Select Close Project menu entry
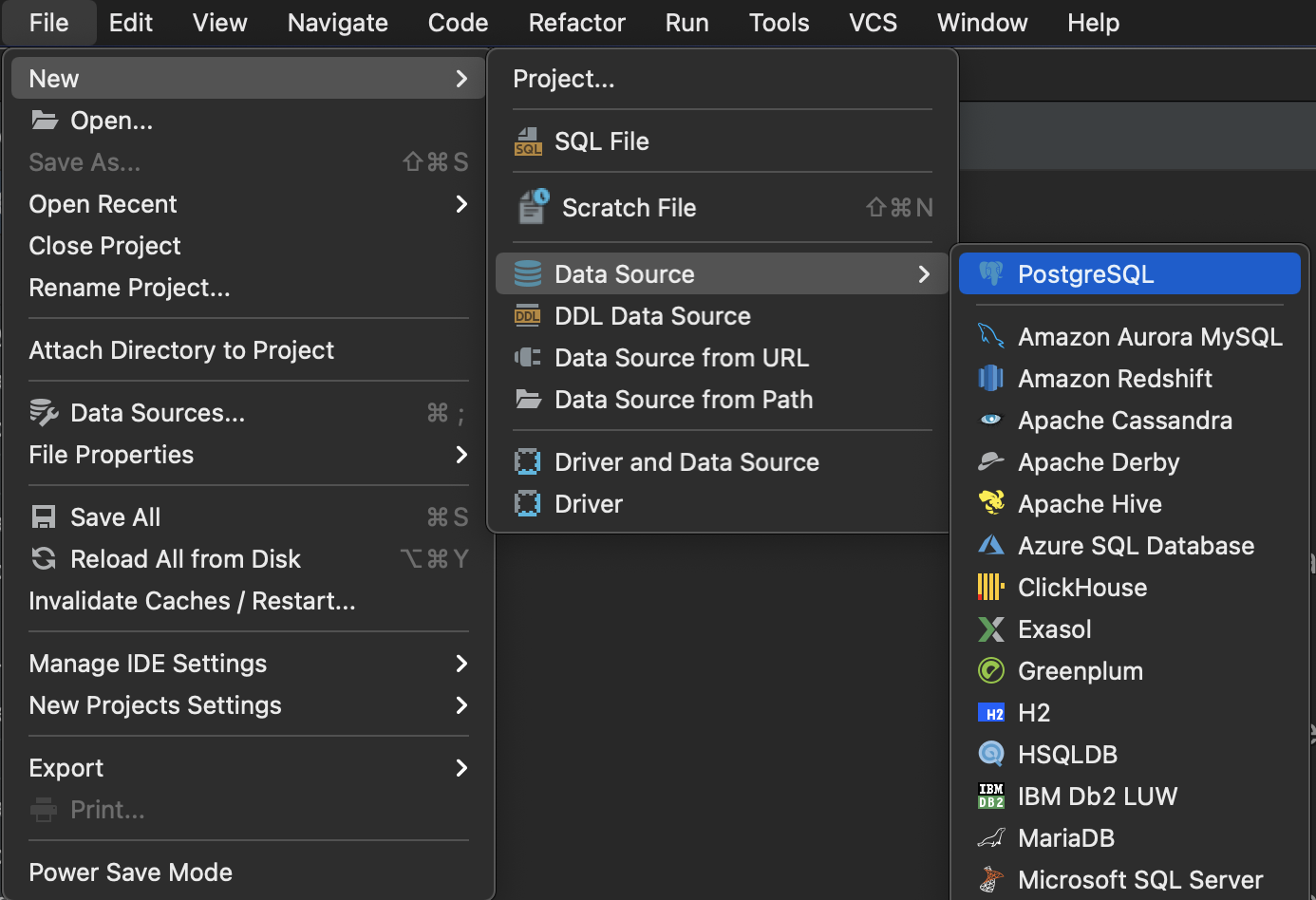1316x900 pixels. click(249, 245)
